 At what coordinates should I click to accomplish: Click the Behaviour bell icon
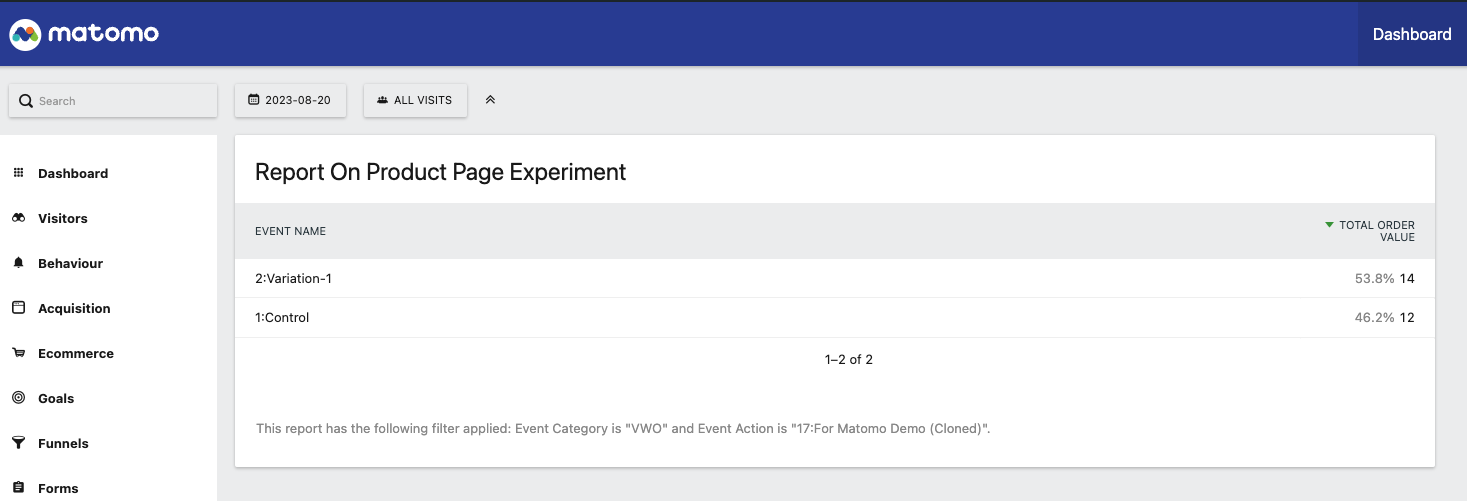coord(18,263)
